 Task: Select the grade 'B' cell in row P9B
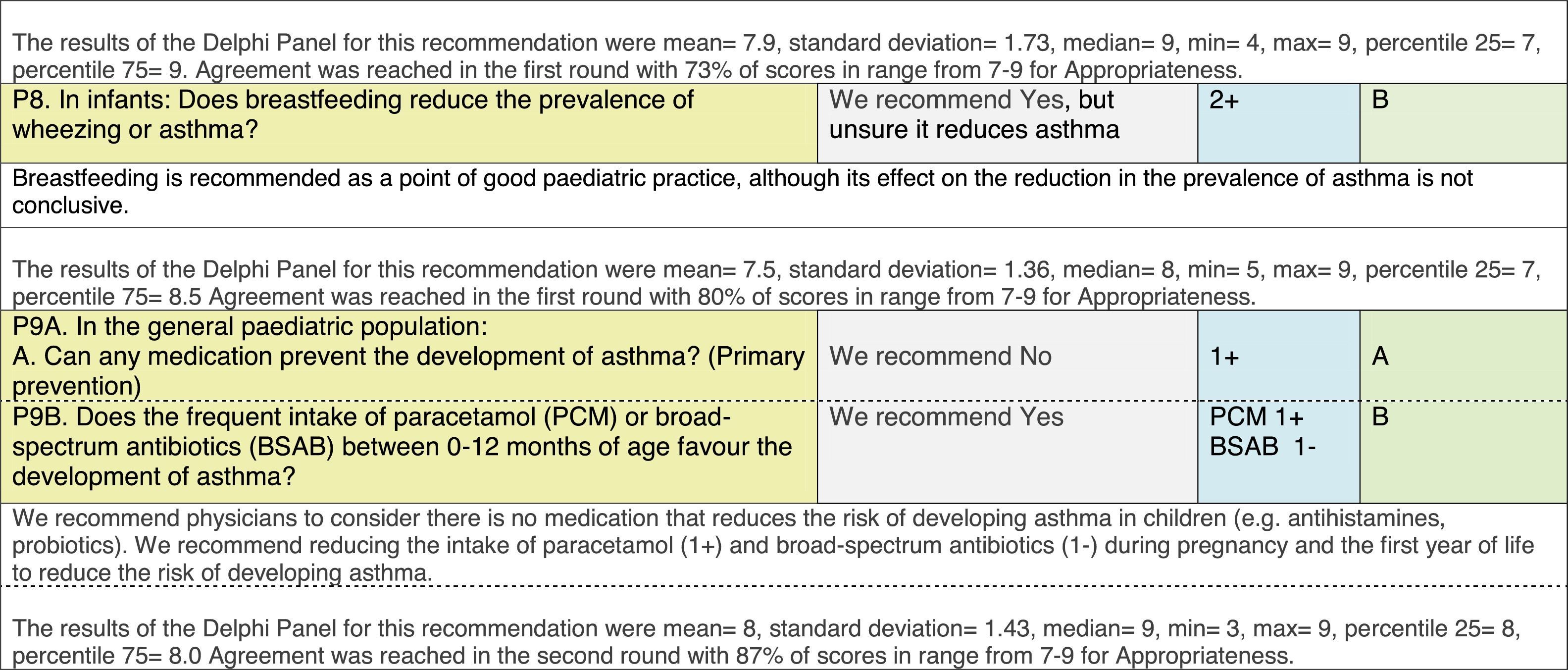(x=1380, y=417)
